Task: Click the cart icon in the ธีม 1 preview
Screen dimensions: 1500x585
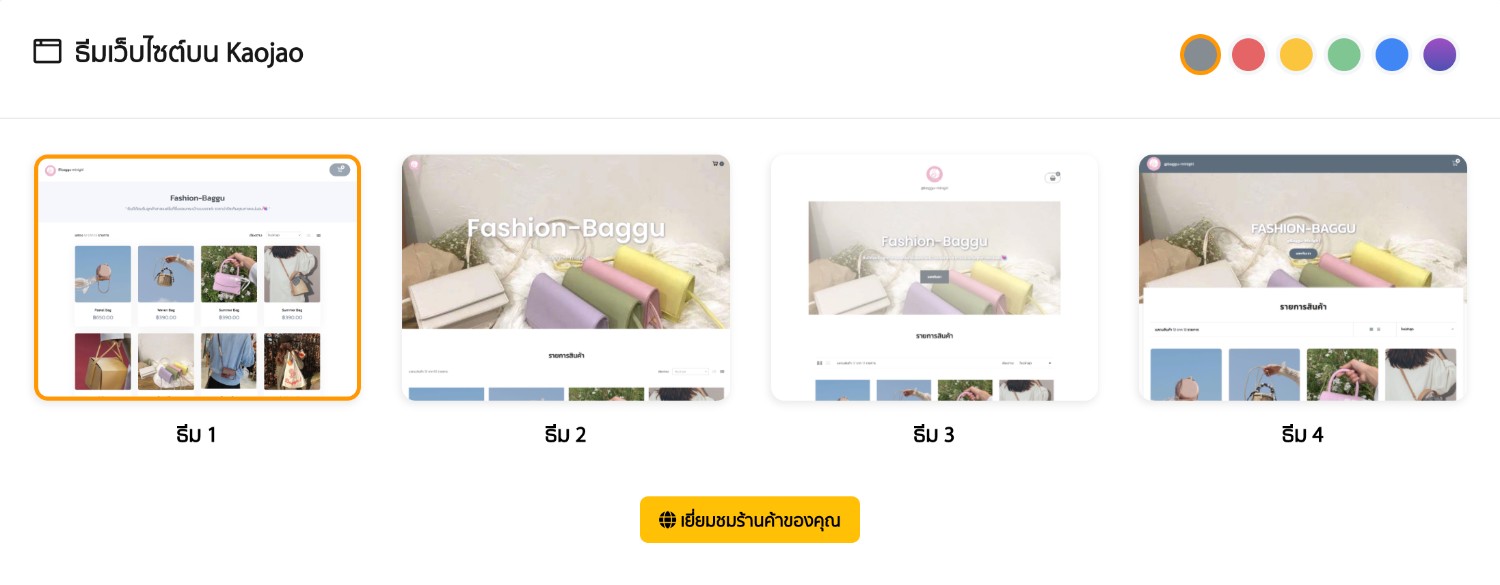Action: [x=340, y=170]
